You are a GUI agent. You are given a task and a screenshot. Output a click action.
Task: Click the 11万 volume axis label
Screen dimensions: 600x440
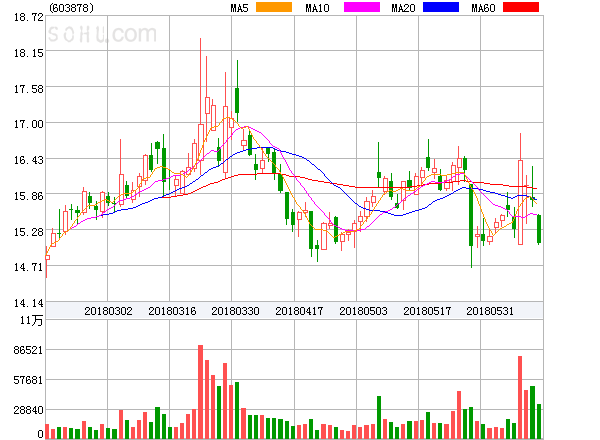click(31, 320)
